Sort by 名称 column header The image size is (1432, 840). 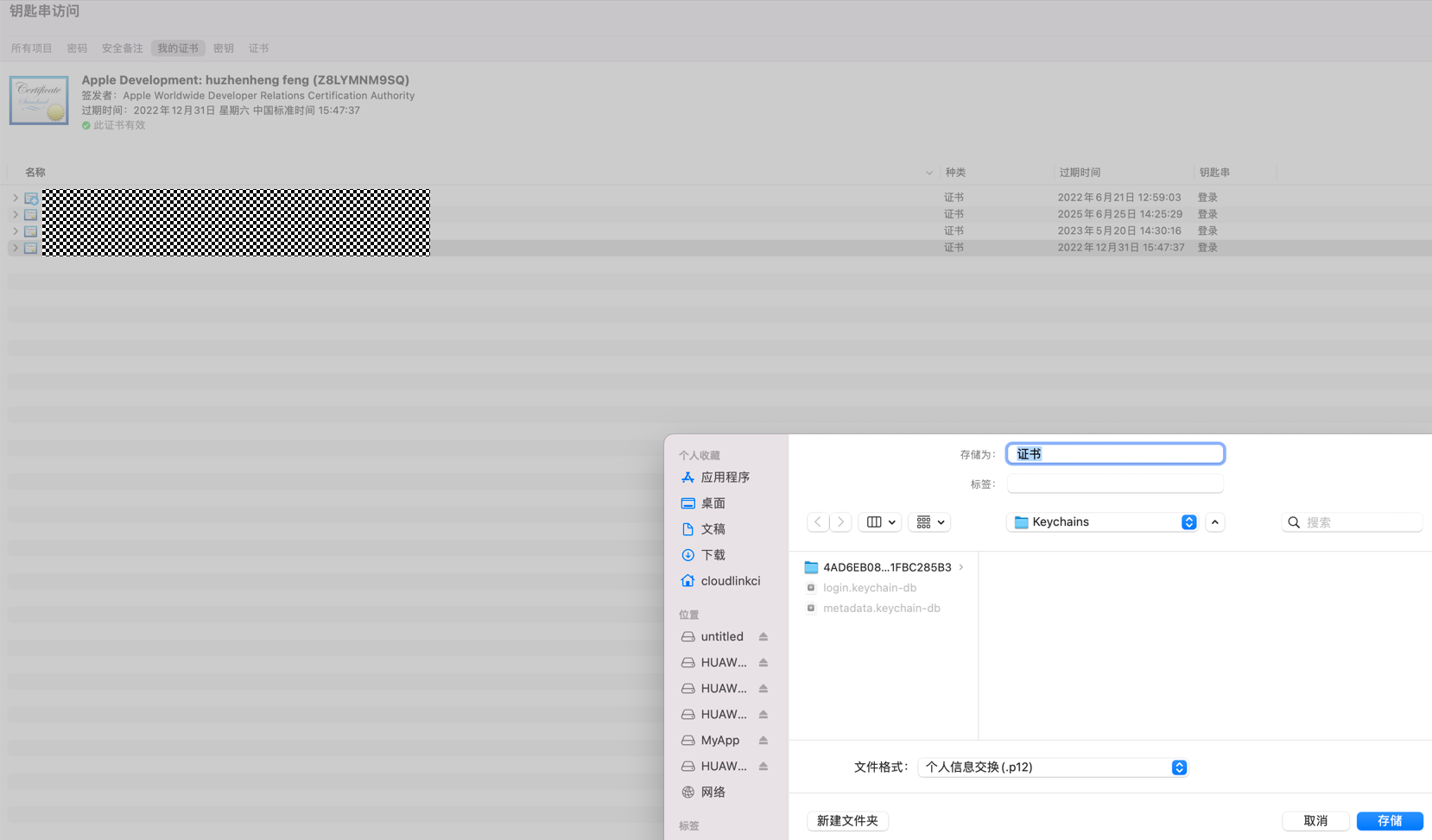coord(35,173)
